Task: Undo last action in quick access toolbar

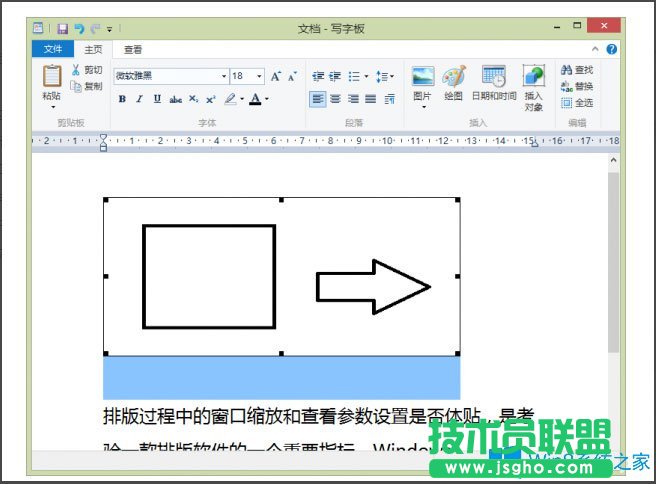Action: click(x=79, y=28)
